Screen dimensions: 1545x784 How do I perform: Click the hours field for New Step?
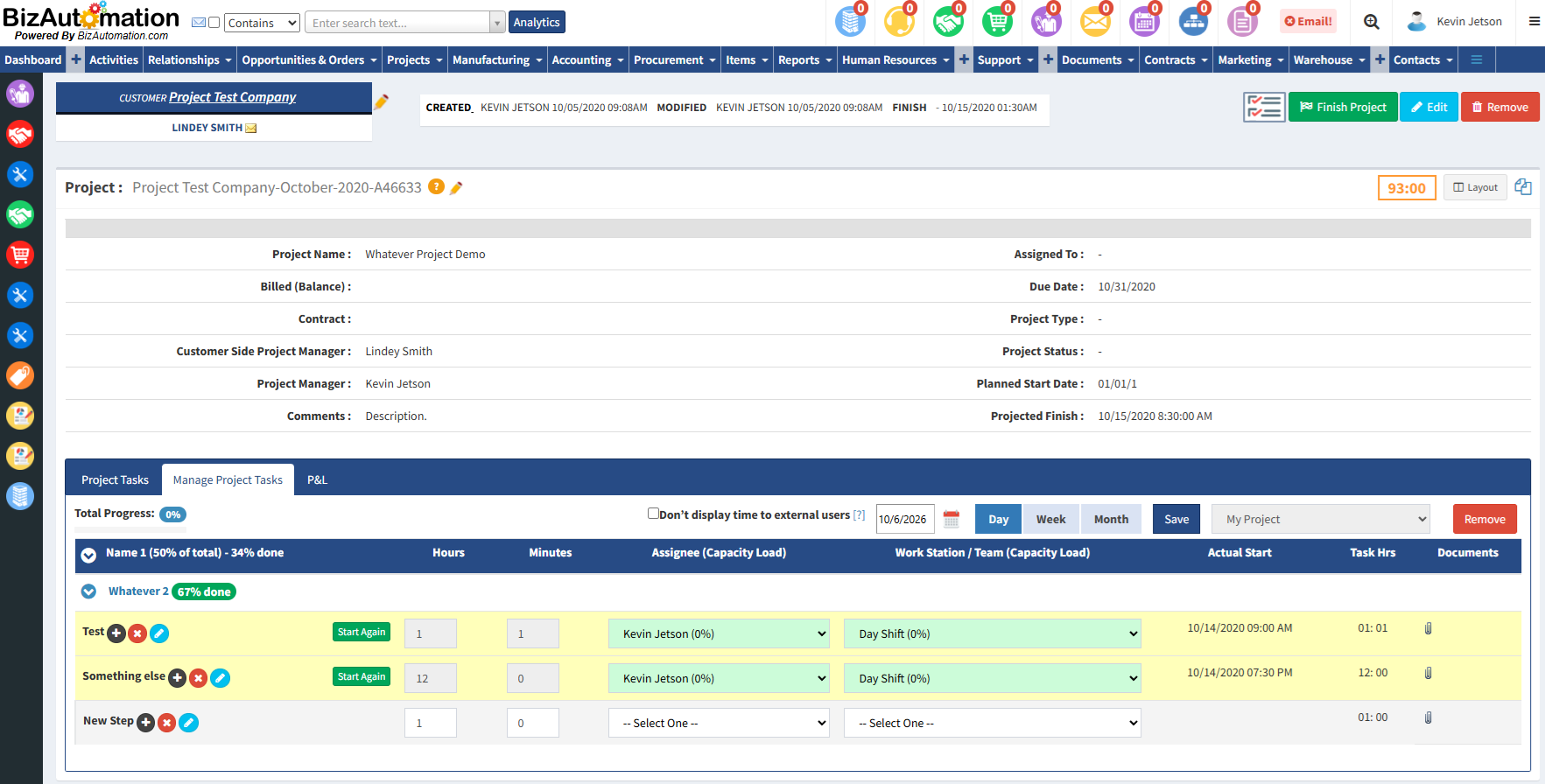(x=431, y=723)
